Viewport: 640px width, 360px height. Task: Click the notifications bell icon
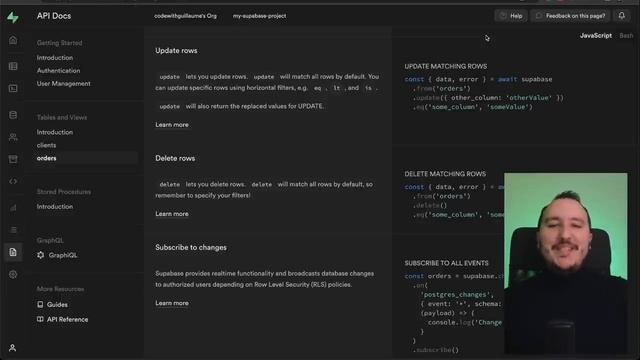[622, 16]
